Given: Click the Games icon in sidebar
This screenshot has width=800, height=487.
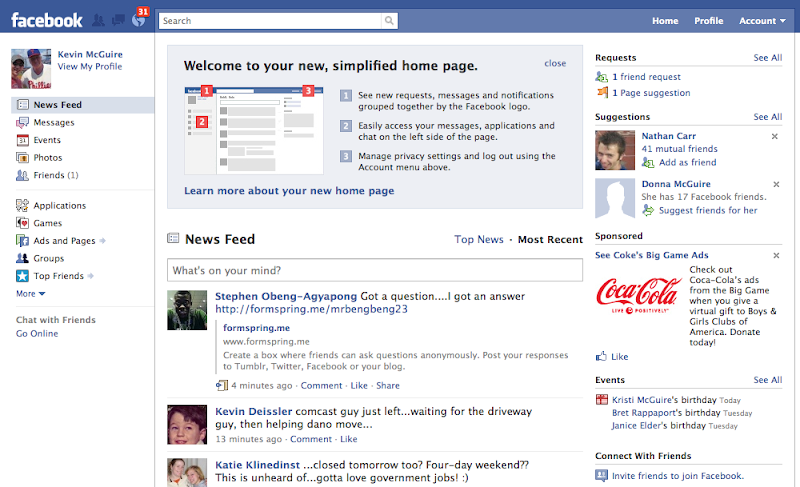Looking at the screenshot, I should coord(22,223).
